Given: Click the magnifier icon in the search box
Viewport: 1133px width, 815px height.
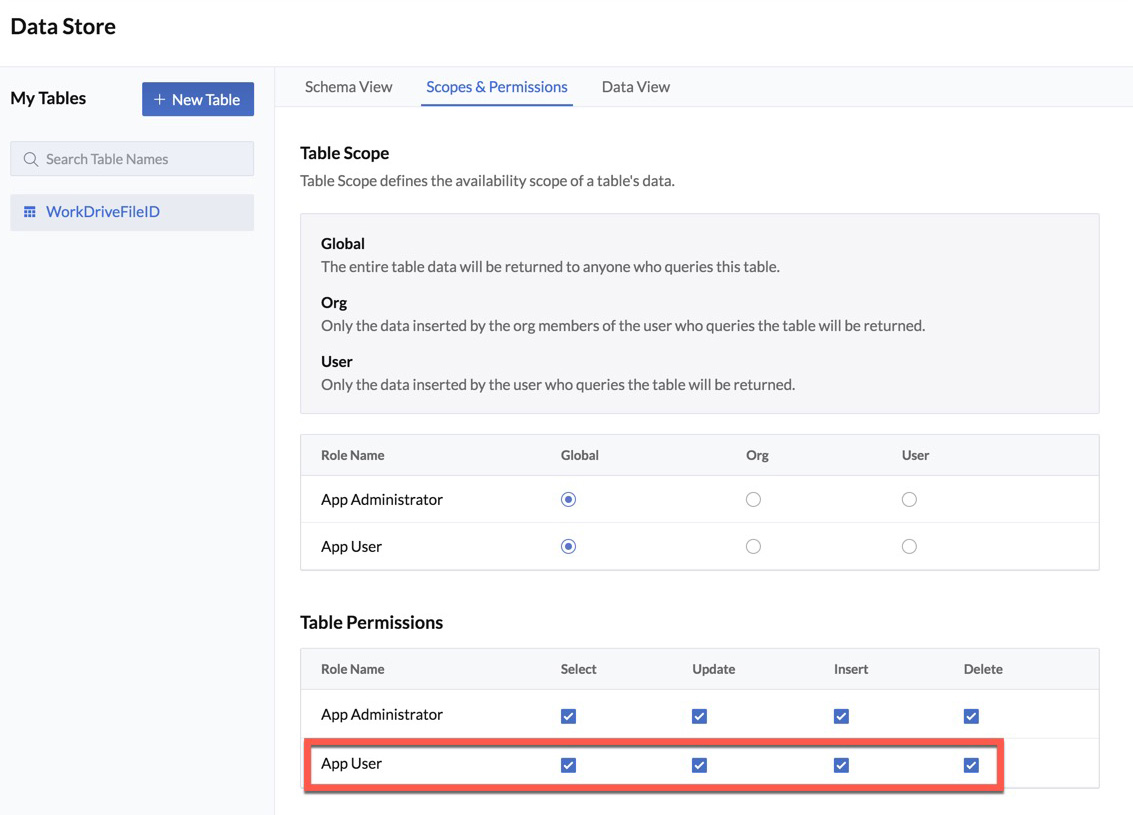Looking at the screenshot, I should [x=31, y=159].
